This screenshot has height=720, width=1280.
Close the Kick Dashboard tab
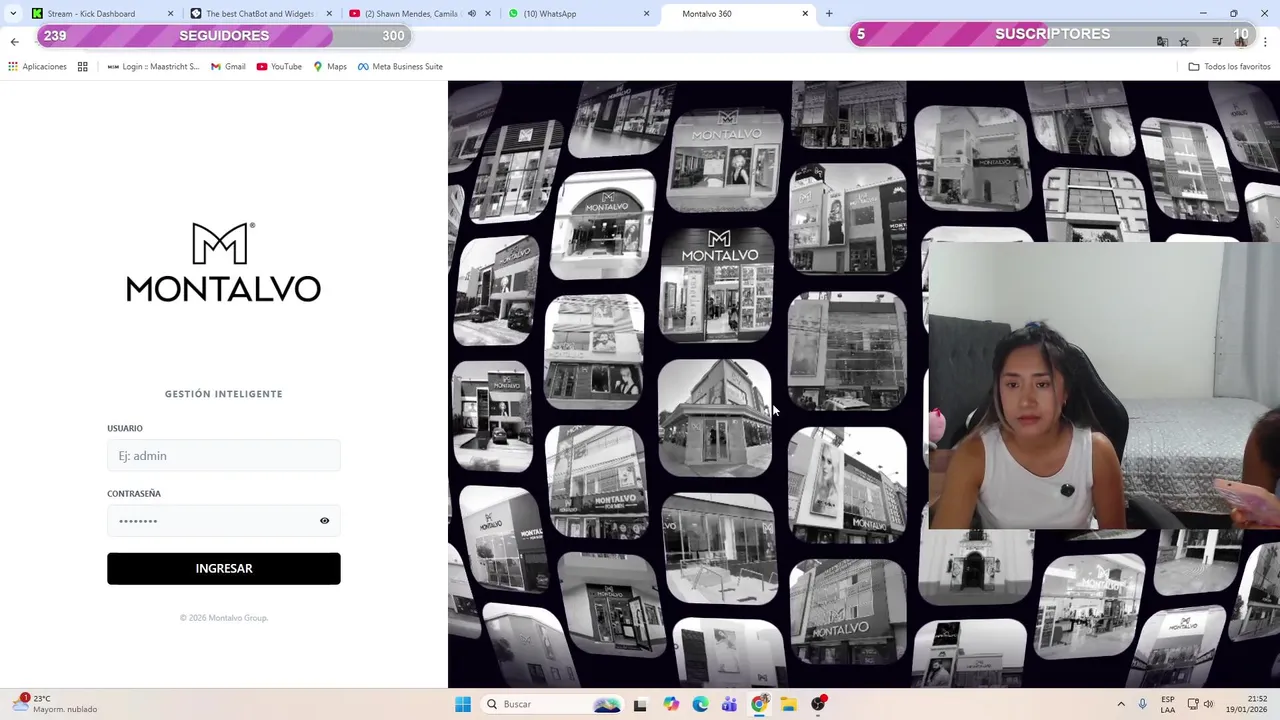pyautogui.click(x=170, y=14)
